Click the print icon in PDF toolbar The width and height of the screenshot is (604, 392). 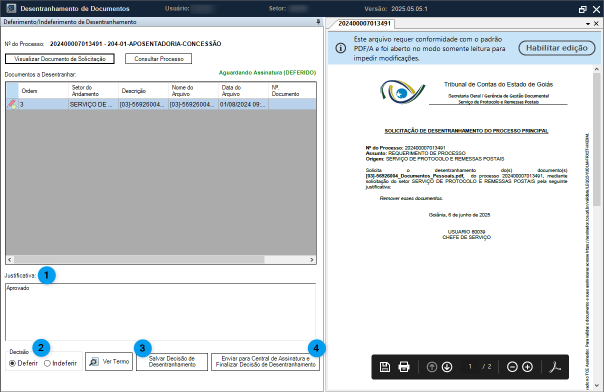(x=404, y=367)
